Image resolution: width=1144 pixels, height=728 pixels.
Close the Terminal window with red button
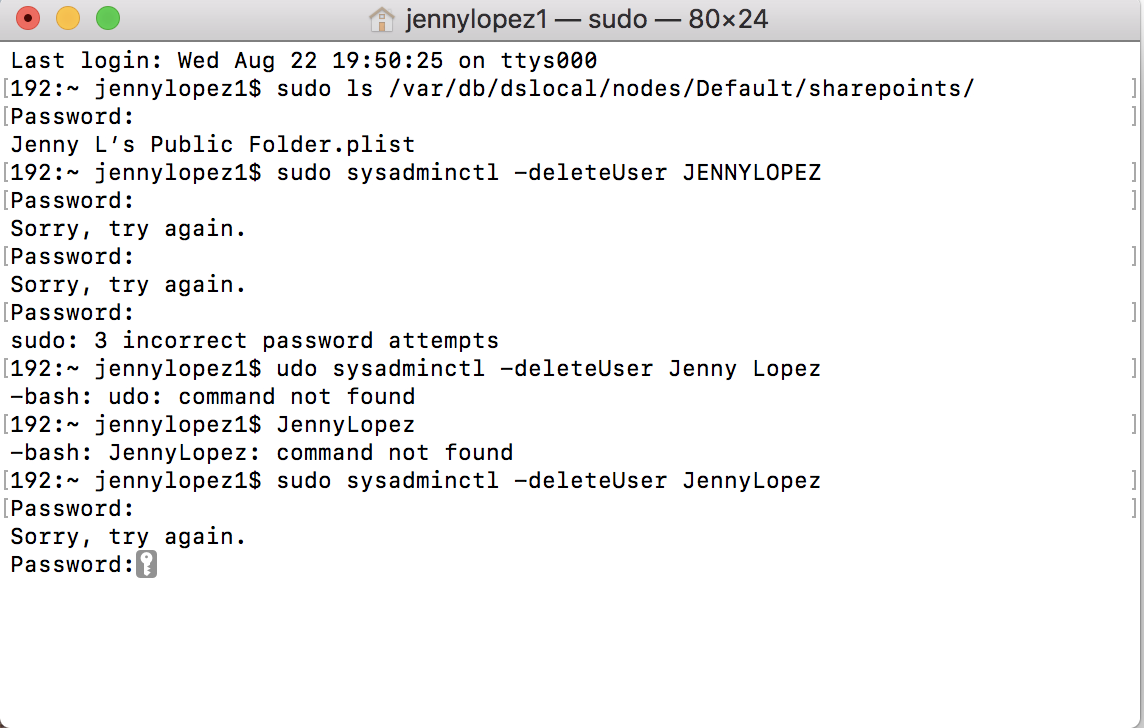pyautogui.click(x=28, y=18)
